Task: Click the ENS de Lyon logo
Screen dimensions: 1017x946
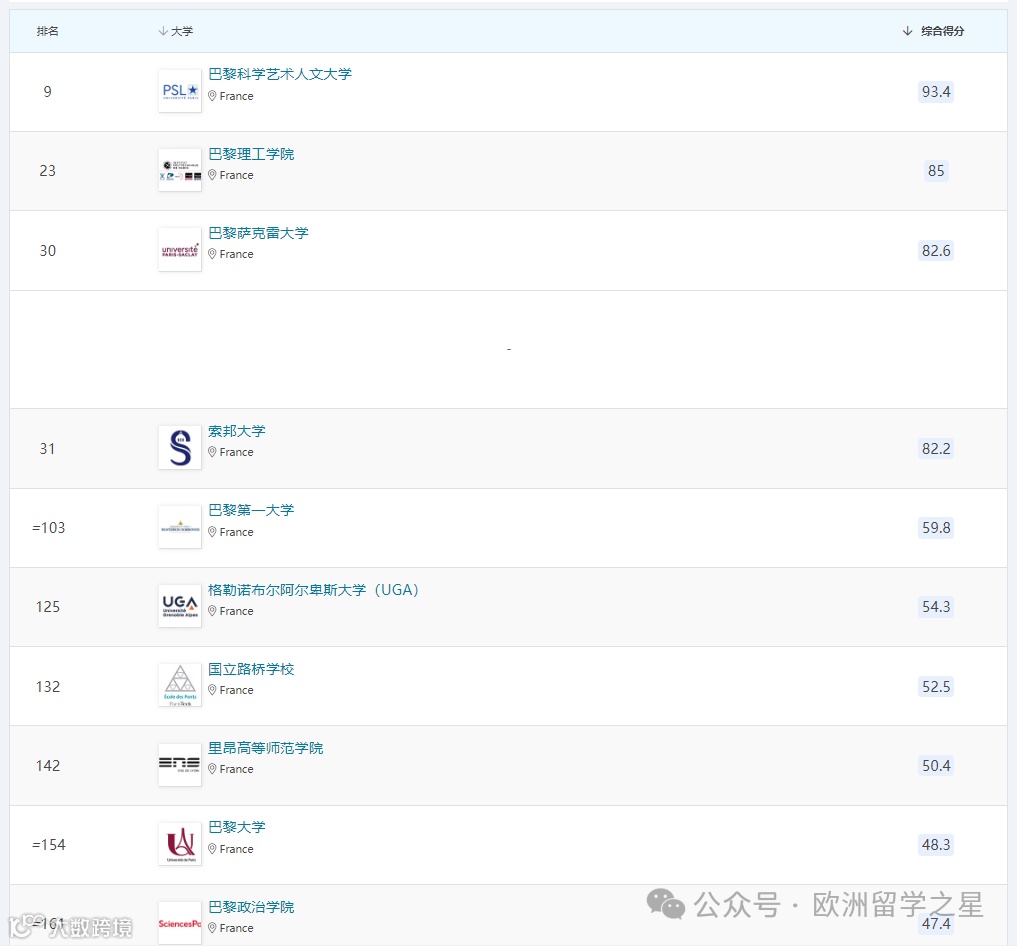Action: coord(180,765)
